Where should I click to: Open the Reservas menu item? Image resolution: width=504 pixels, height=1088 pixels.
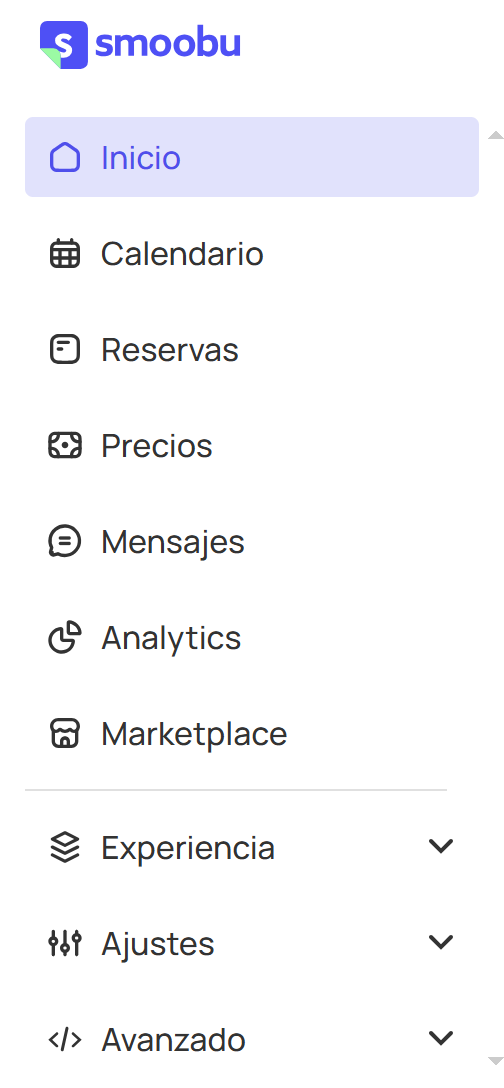pyautogui.click(x=252, y=349)
